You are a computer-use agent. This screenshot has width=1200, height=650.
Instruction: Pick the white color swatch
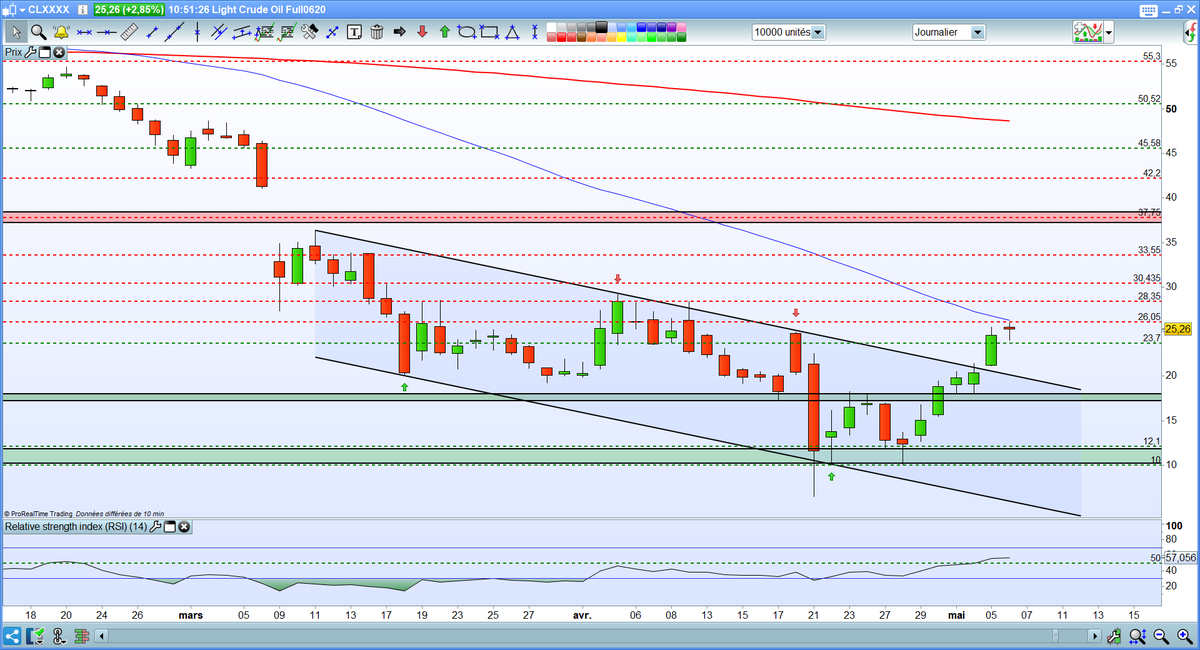pos(550,27)
